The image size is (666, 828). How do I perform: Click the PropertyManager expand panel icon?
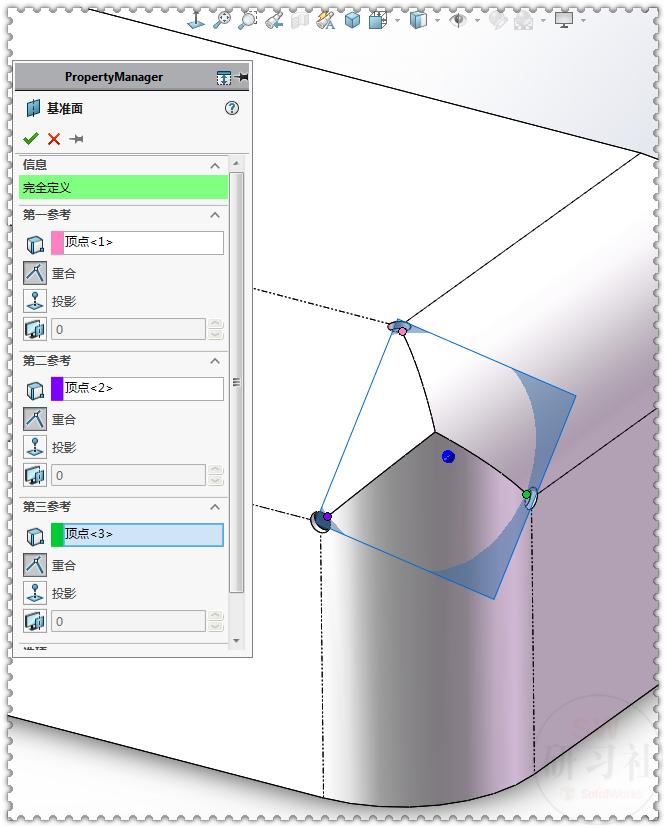(x=224, y=78)
